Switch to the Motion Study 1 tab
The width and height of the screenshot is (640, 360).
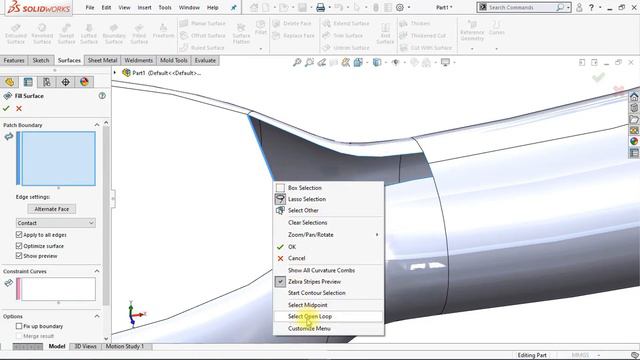pos(125,346)
